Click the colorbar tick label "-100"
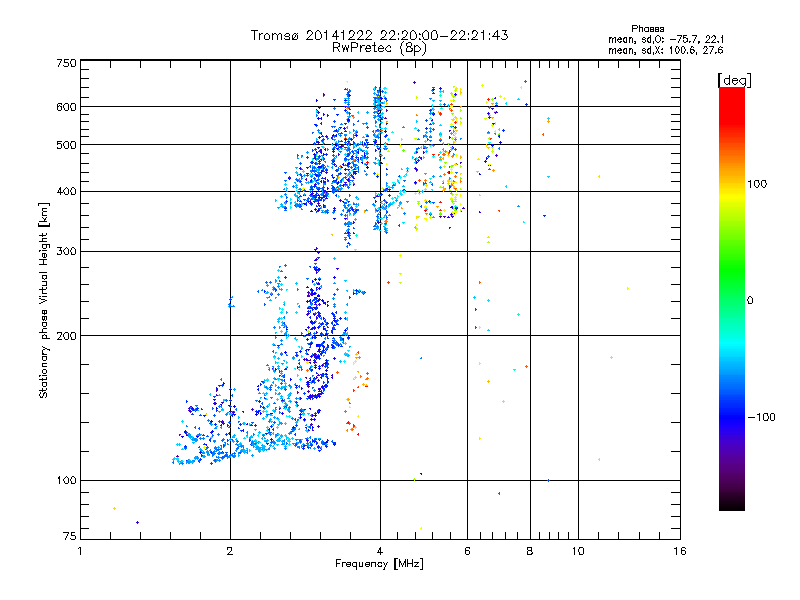800x600 pixels. (761, 417)
